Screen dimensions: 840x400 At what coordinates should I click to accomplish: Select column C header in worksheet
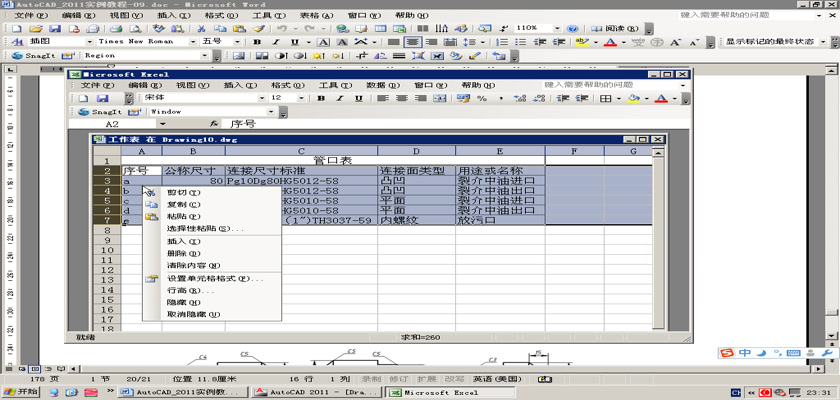[x=301, y=151]
